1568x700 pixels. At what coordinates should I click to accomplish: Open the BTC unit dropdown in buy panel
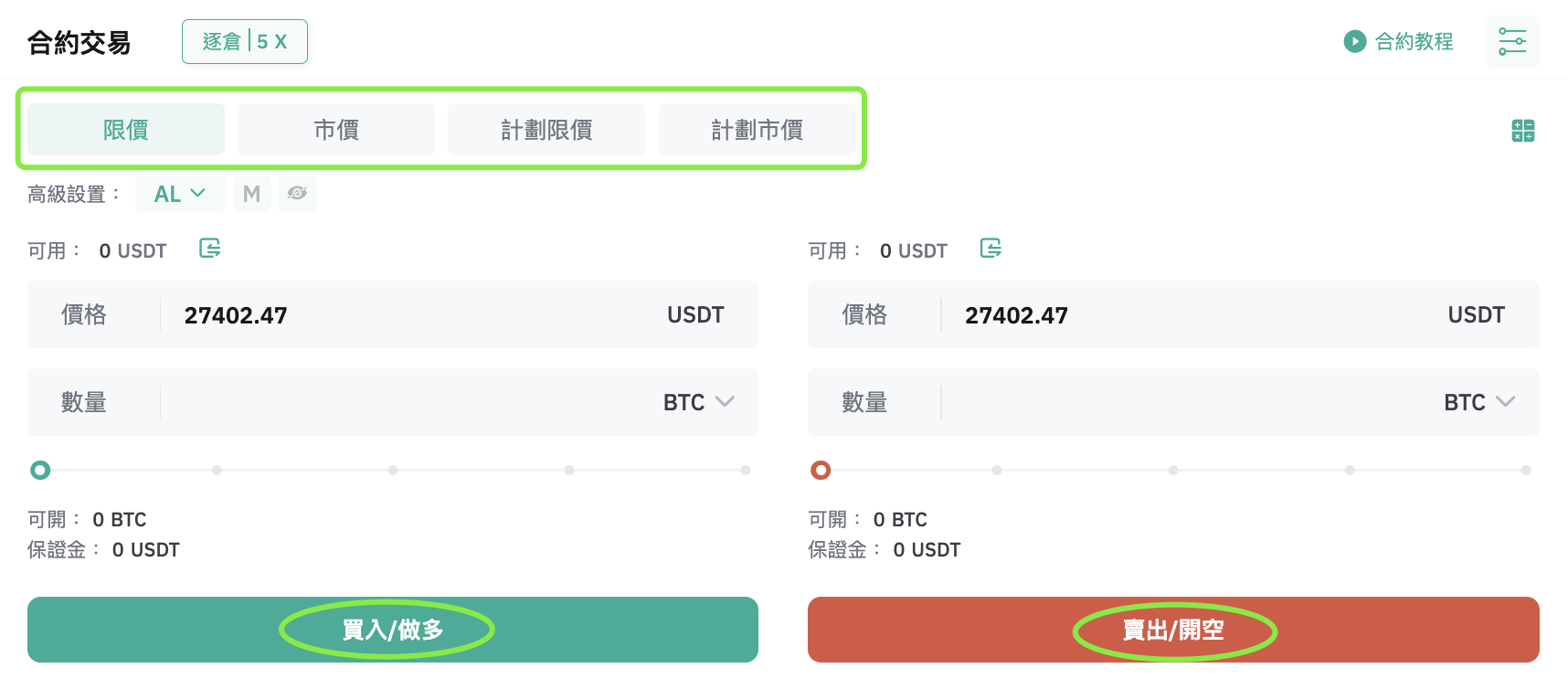699,402
